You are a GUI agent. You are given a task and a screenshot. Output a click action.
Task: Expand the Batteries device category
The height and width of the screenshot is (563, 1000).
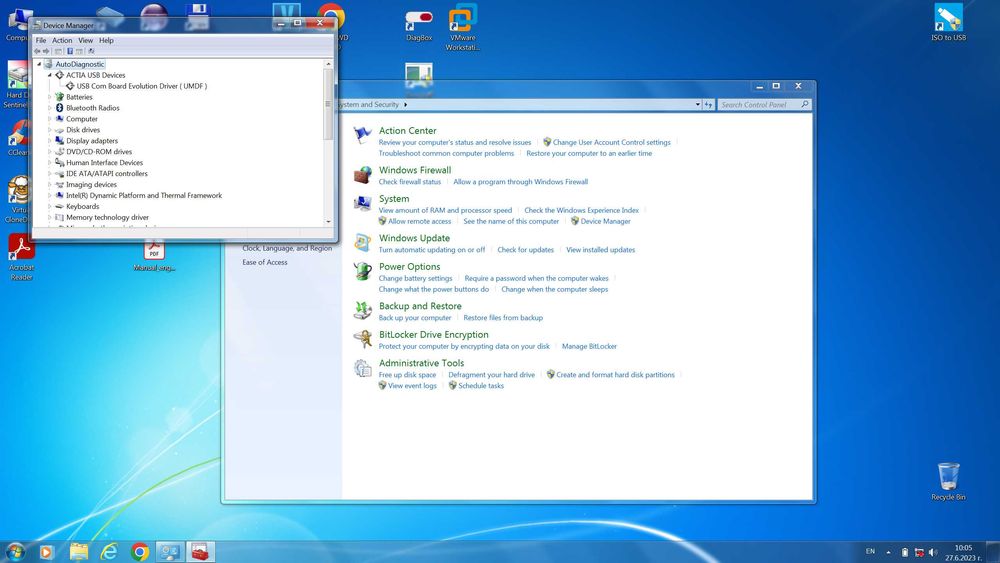coord(49,97)
